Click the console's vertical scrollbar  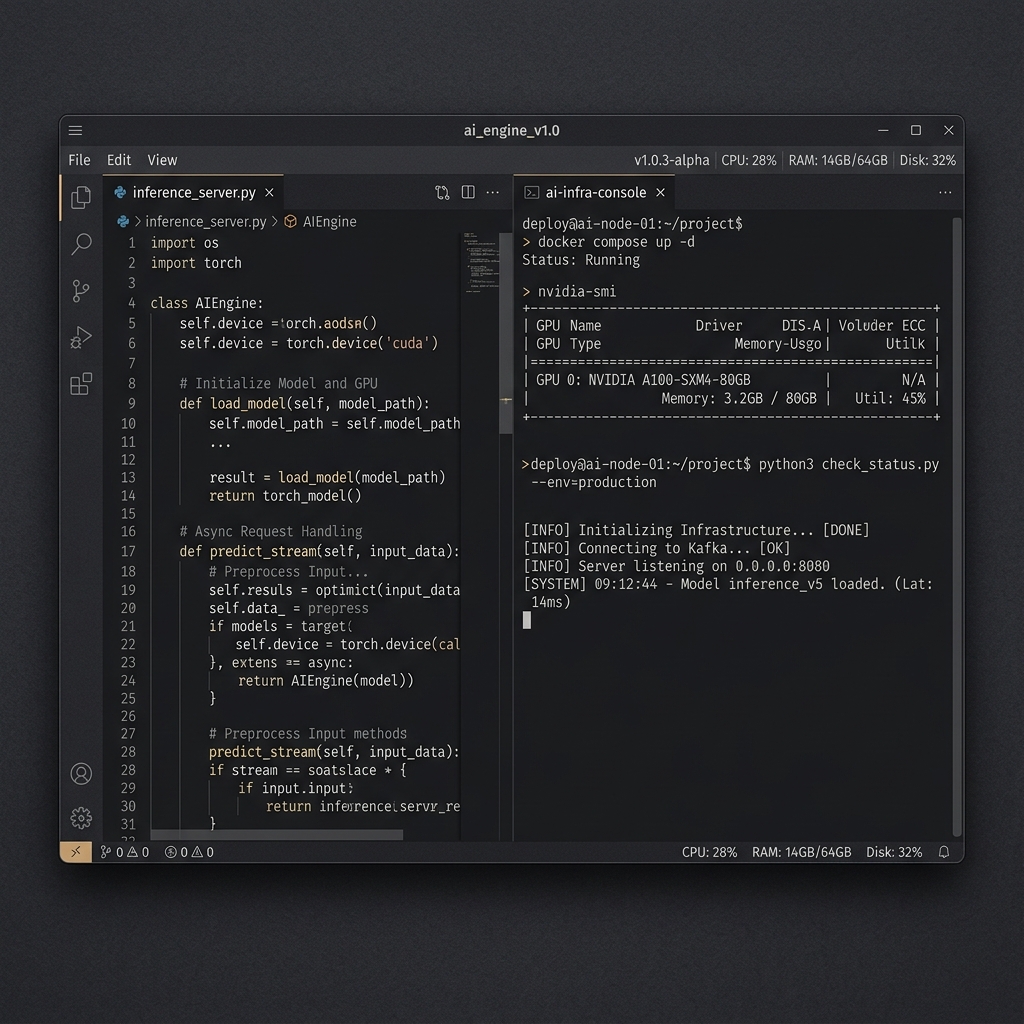[956, 500]
